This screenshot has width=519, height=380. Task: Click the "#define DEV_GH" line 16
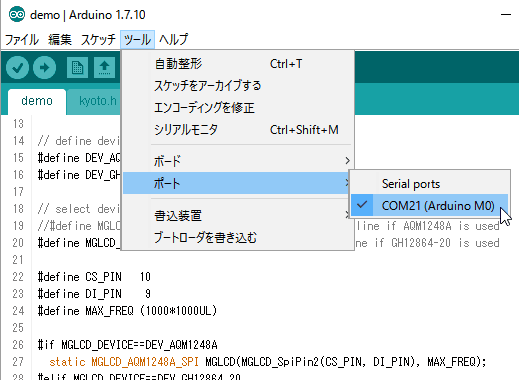point(79,175)
